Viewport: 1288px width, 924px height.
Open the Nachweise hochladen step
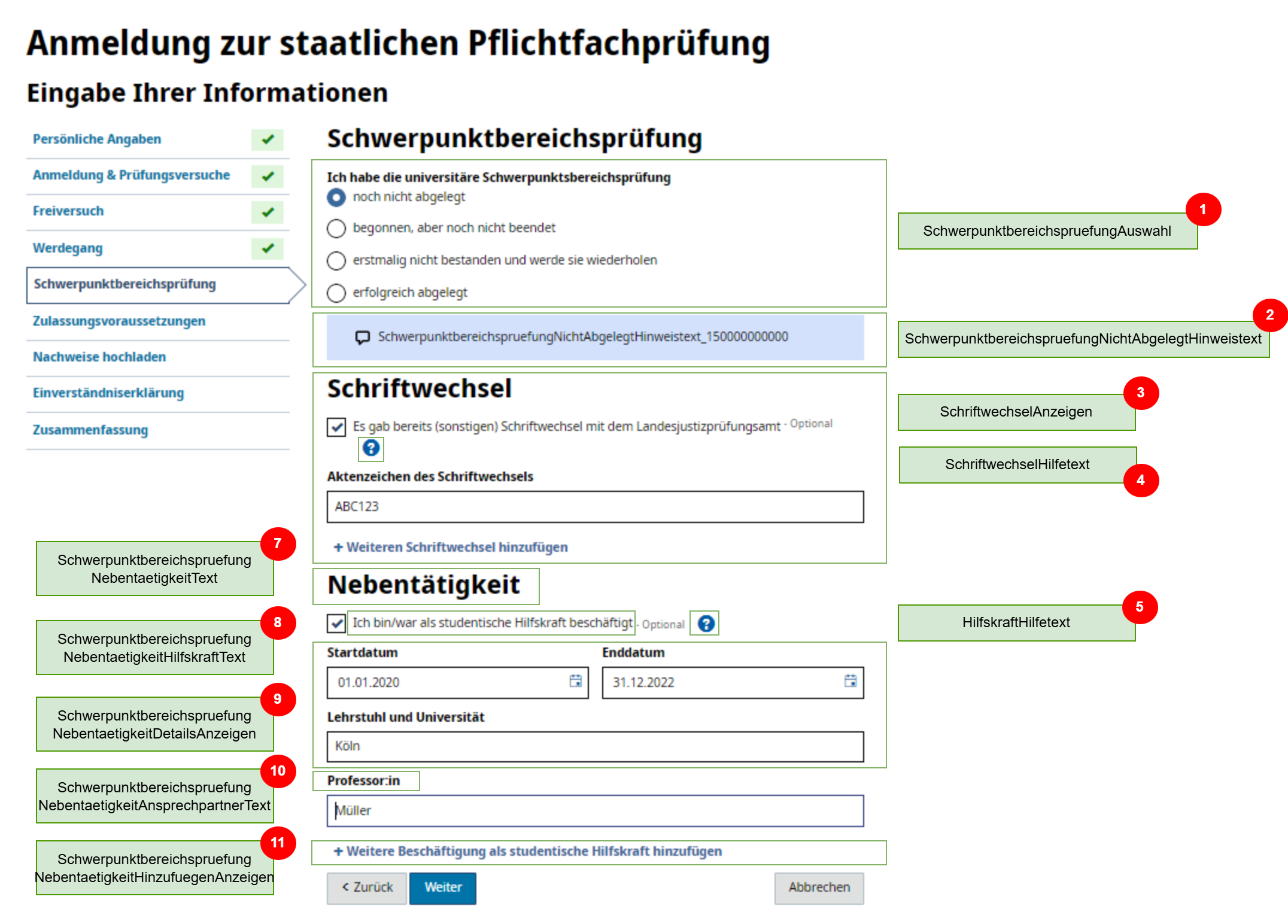pos(99,357)
